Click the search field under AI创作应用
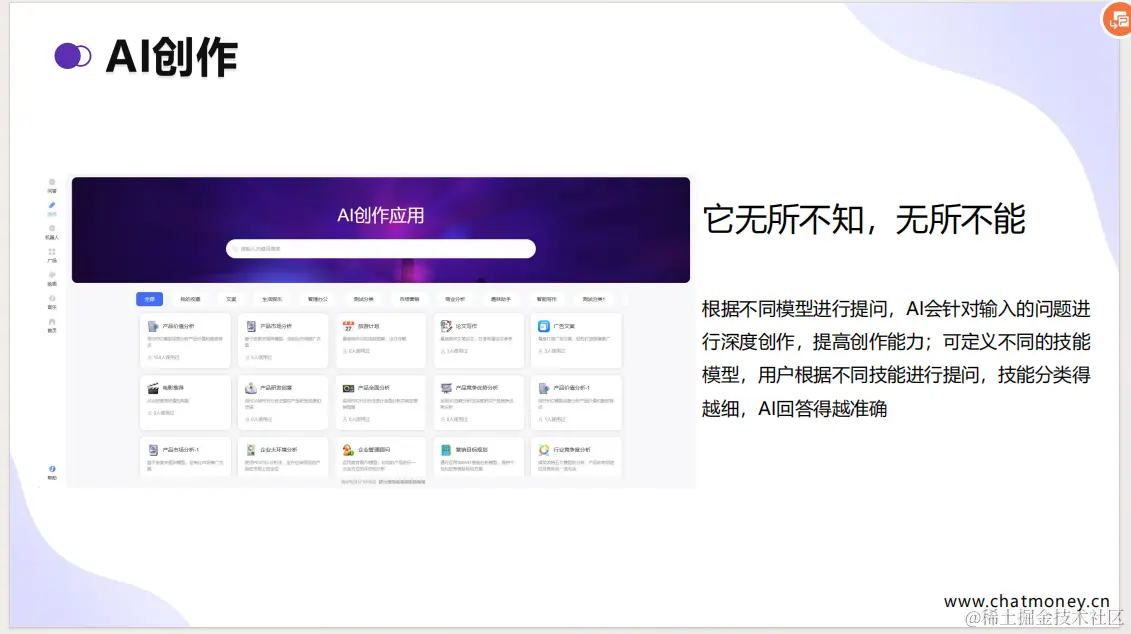This screenshot has height=634, width=1131. [x=381, y=249]
